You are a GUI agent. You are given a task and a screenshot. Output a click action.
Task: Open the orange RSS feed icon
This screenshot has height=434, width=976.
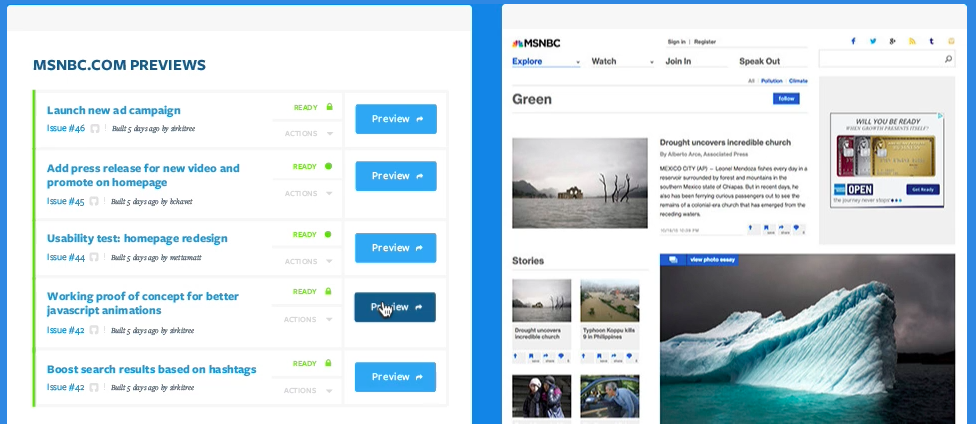(x=913, y=41)
